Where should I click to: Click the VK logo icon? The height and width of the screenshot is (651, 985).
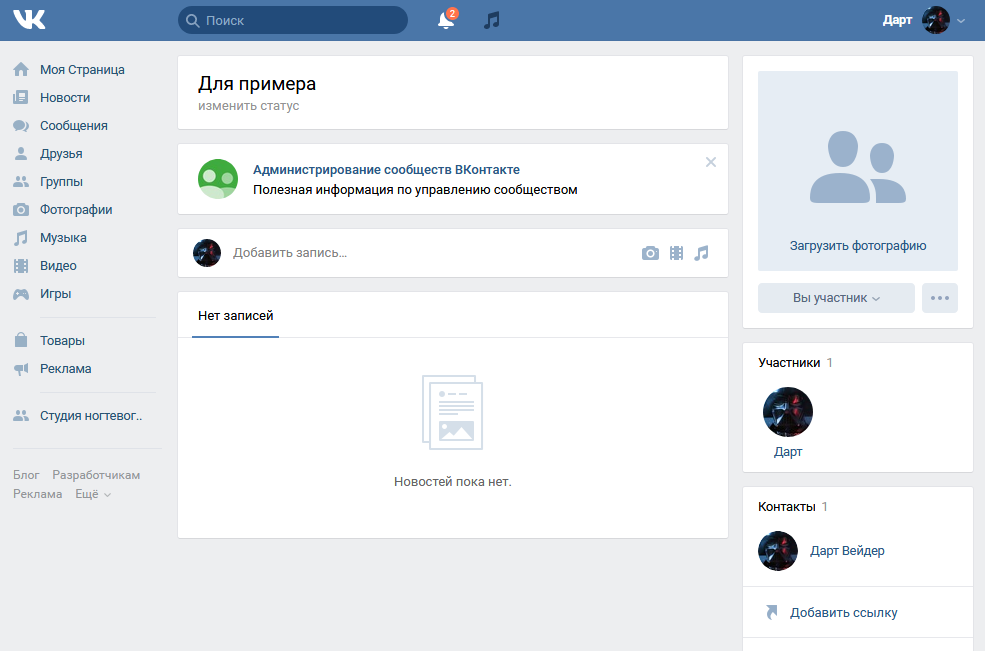point(29,20)
